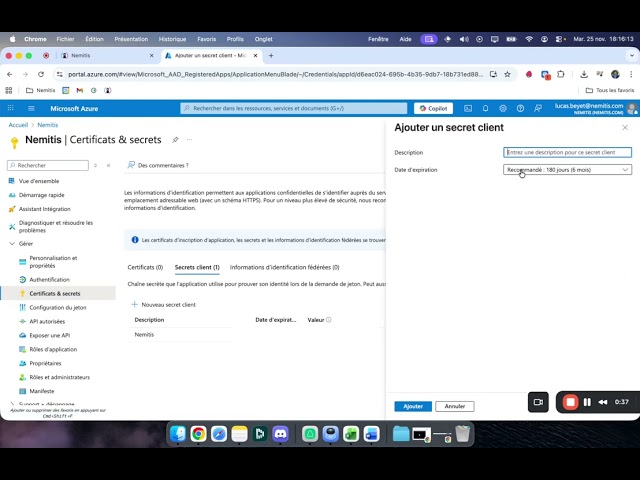This screenshot has height=480, width=640.
Task: Open Discord from the Dock
Action: [280, 434]
